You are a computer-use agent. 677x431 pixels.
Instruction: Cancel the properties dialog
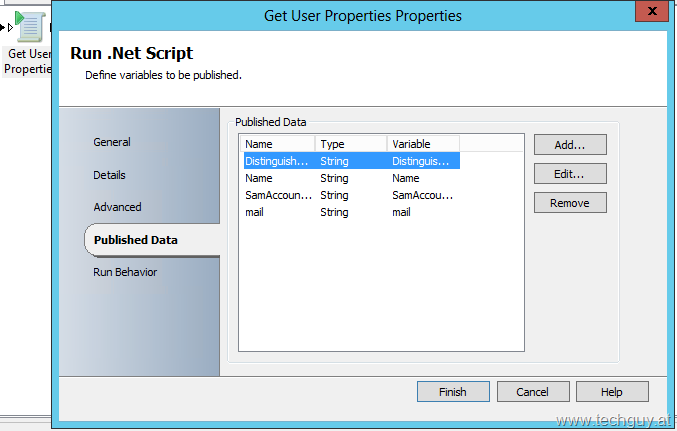(x=533, y=392)
